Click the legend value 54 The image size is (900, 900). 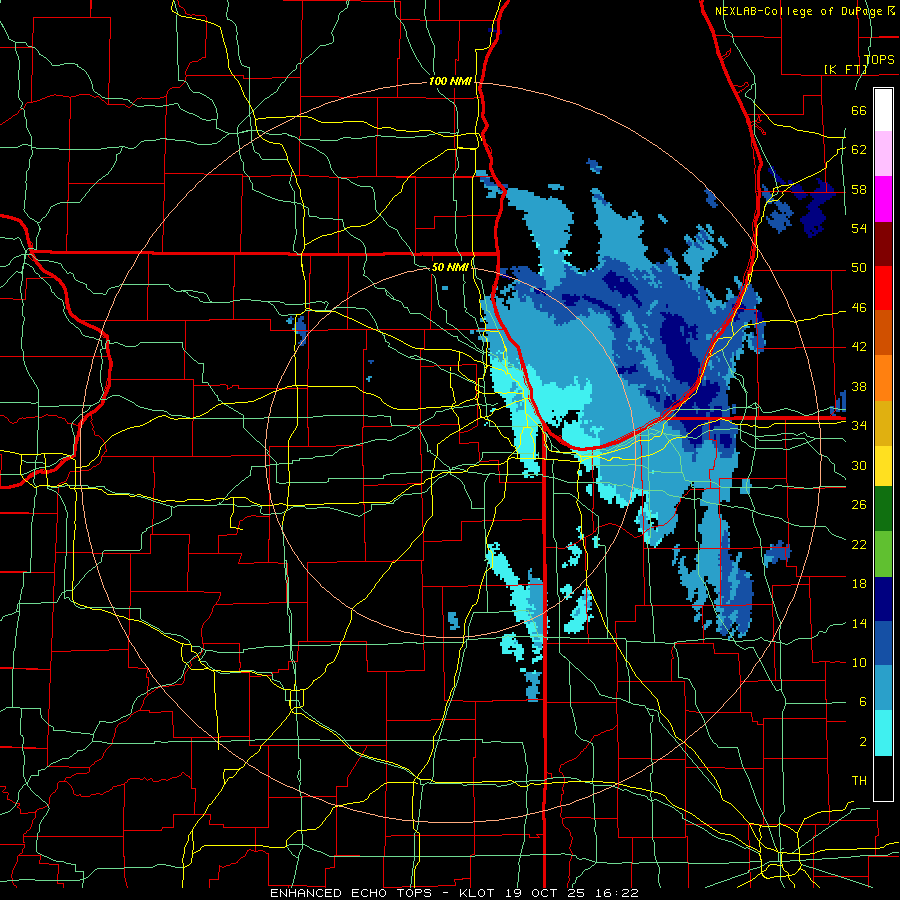[x=859, y=228]
